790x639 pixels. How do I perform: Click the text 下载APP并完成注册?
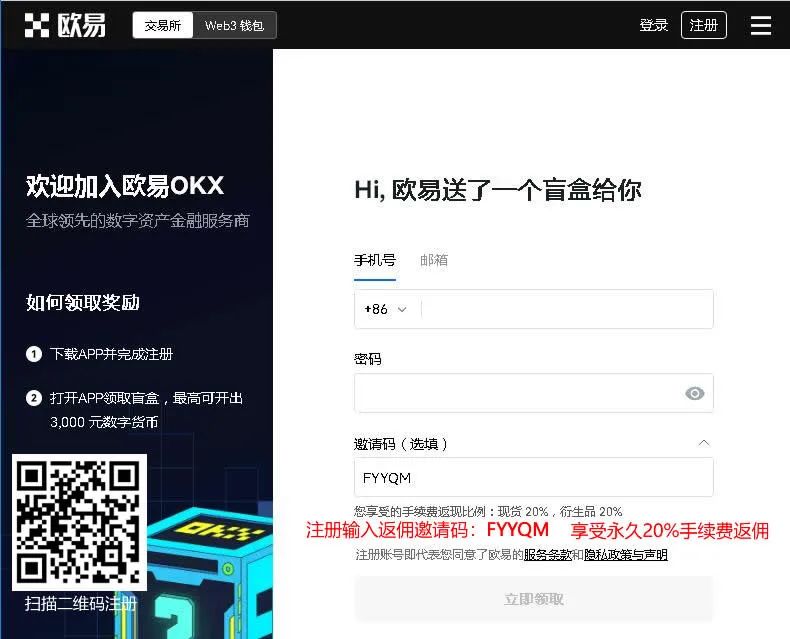click(111, 354)
